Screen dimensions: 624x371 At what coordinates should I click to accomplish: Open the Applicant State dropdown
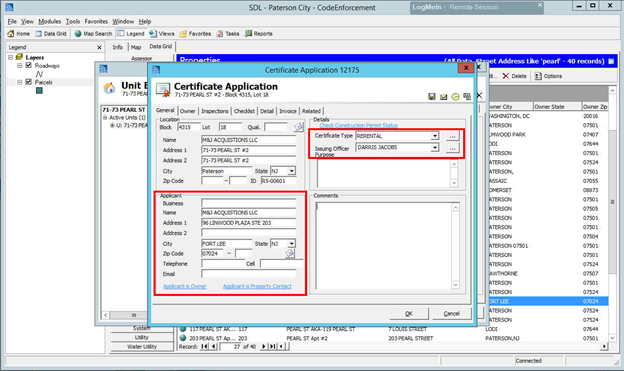[x=292, y=243]
